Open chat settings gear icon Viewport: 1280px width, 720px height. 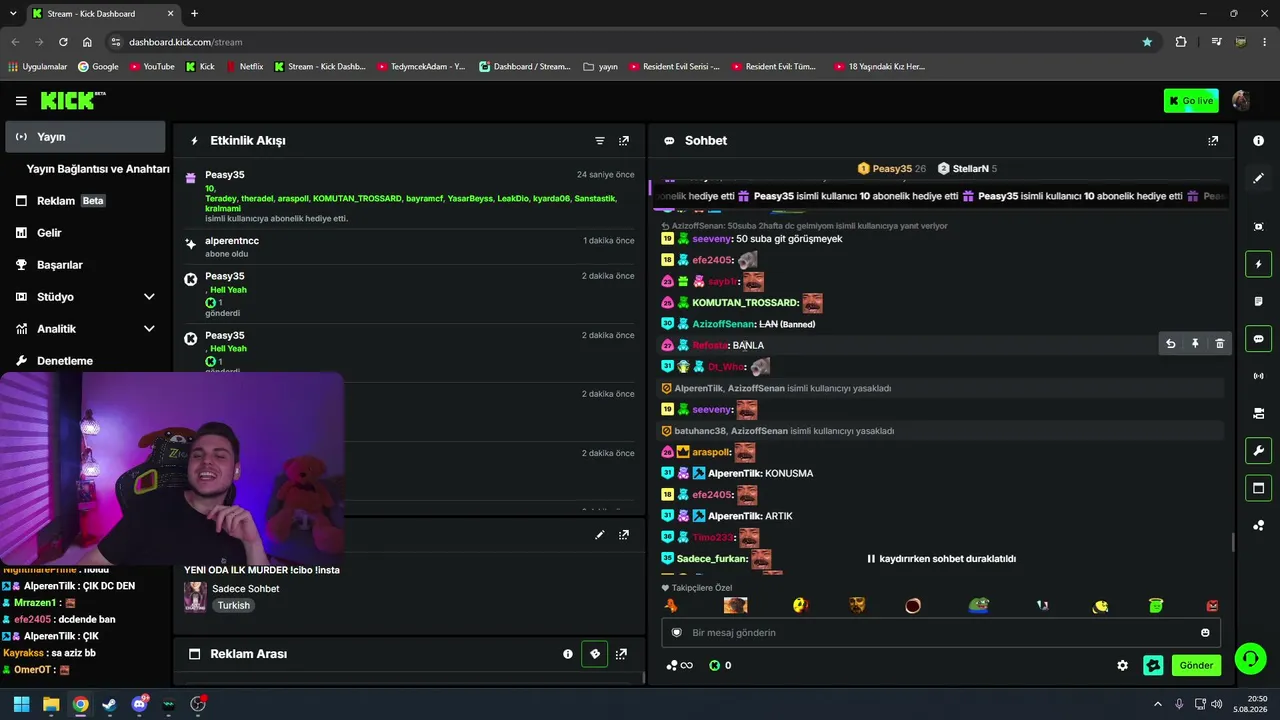(1122, 665)
